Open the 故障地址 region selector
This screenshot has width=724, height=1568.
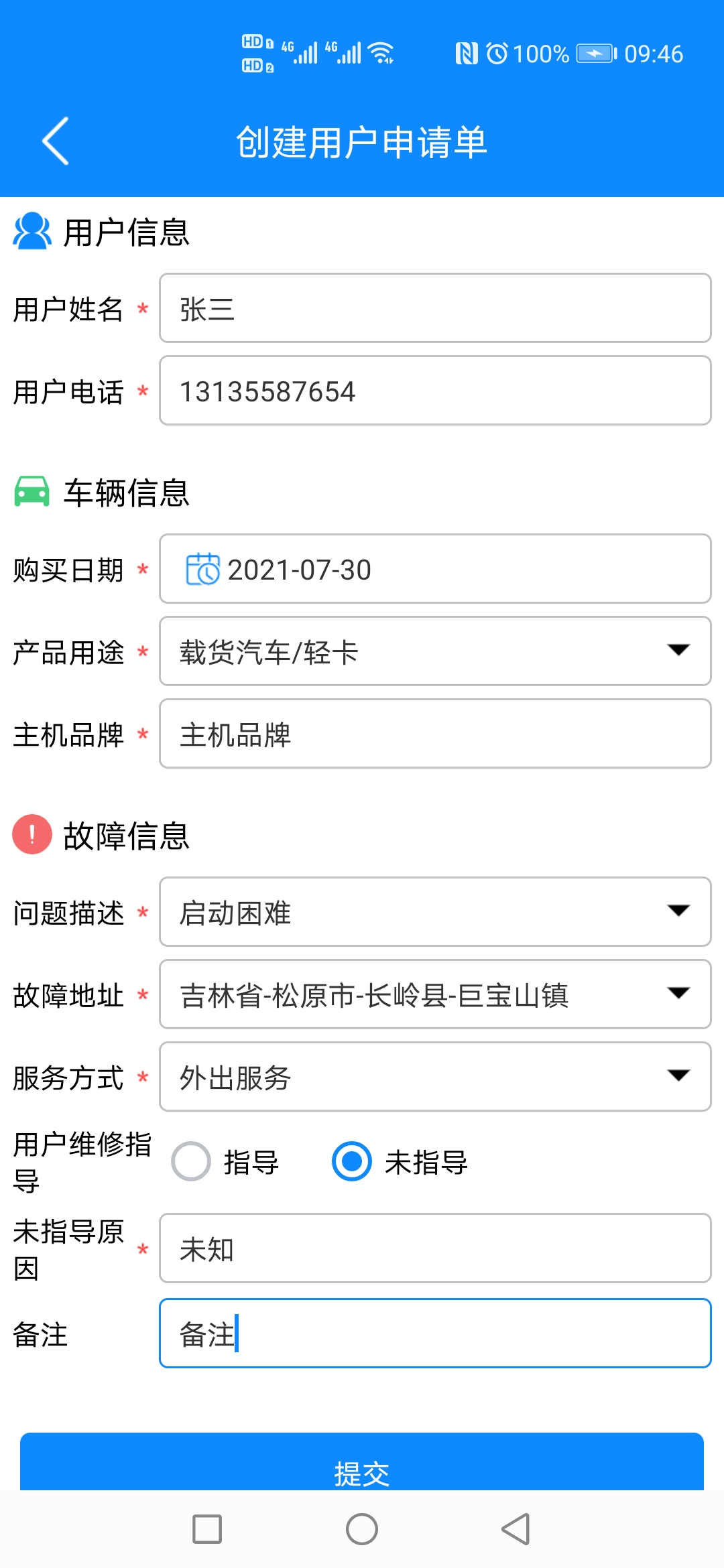pyautogui.click(x=434, y=994)
